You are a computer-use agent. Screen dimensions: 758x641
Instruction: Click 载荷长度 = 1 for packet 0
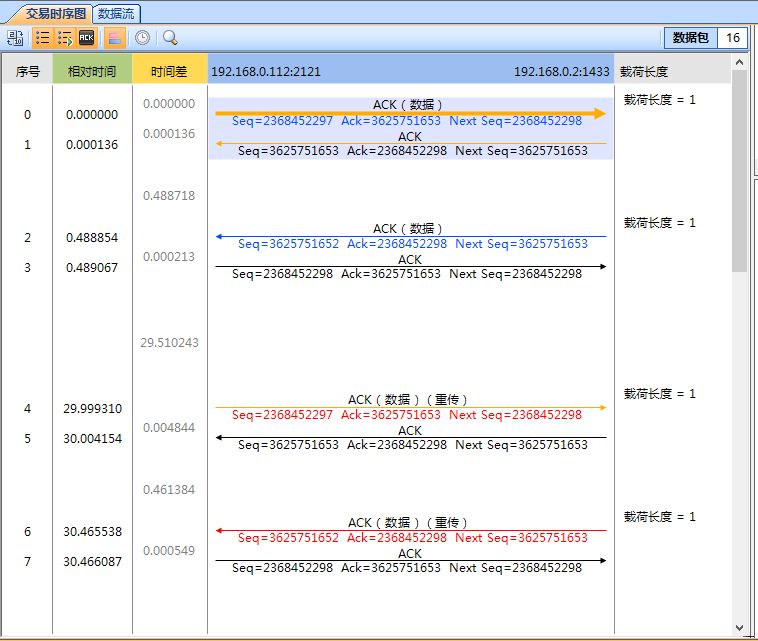(x=659, y=100)
